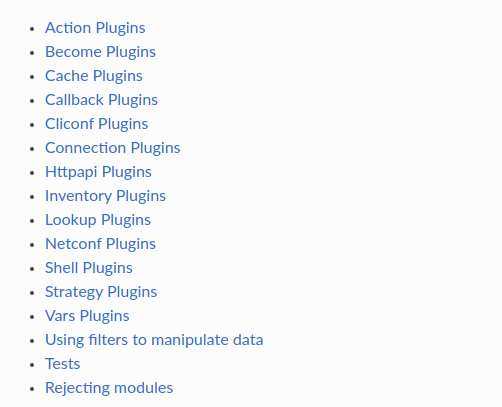Open Httpapi Plugins page

[98, 172]
